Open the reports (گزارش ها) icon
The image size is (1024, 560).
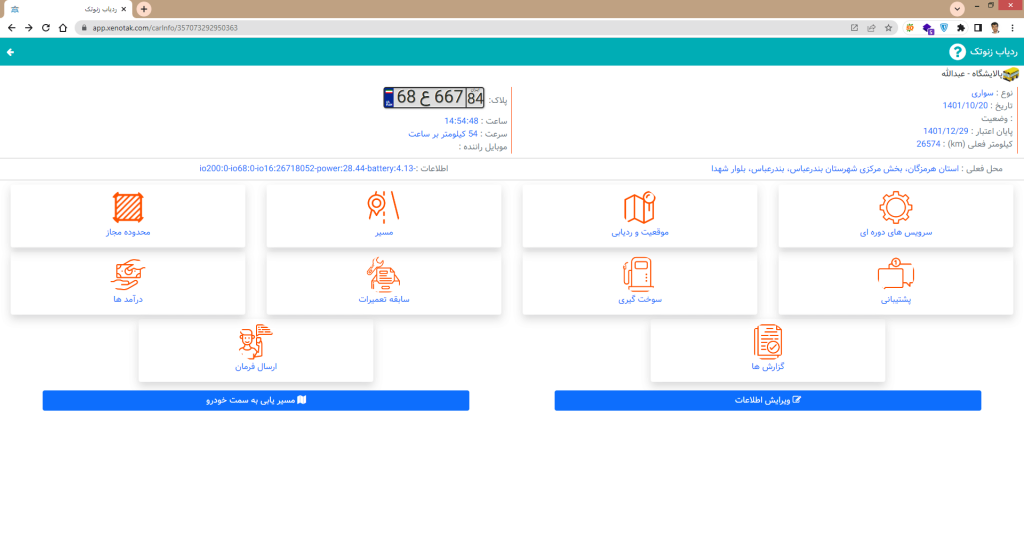pos(767,343)
